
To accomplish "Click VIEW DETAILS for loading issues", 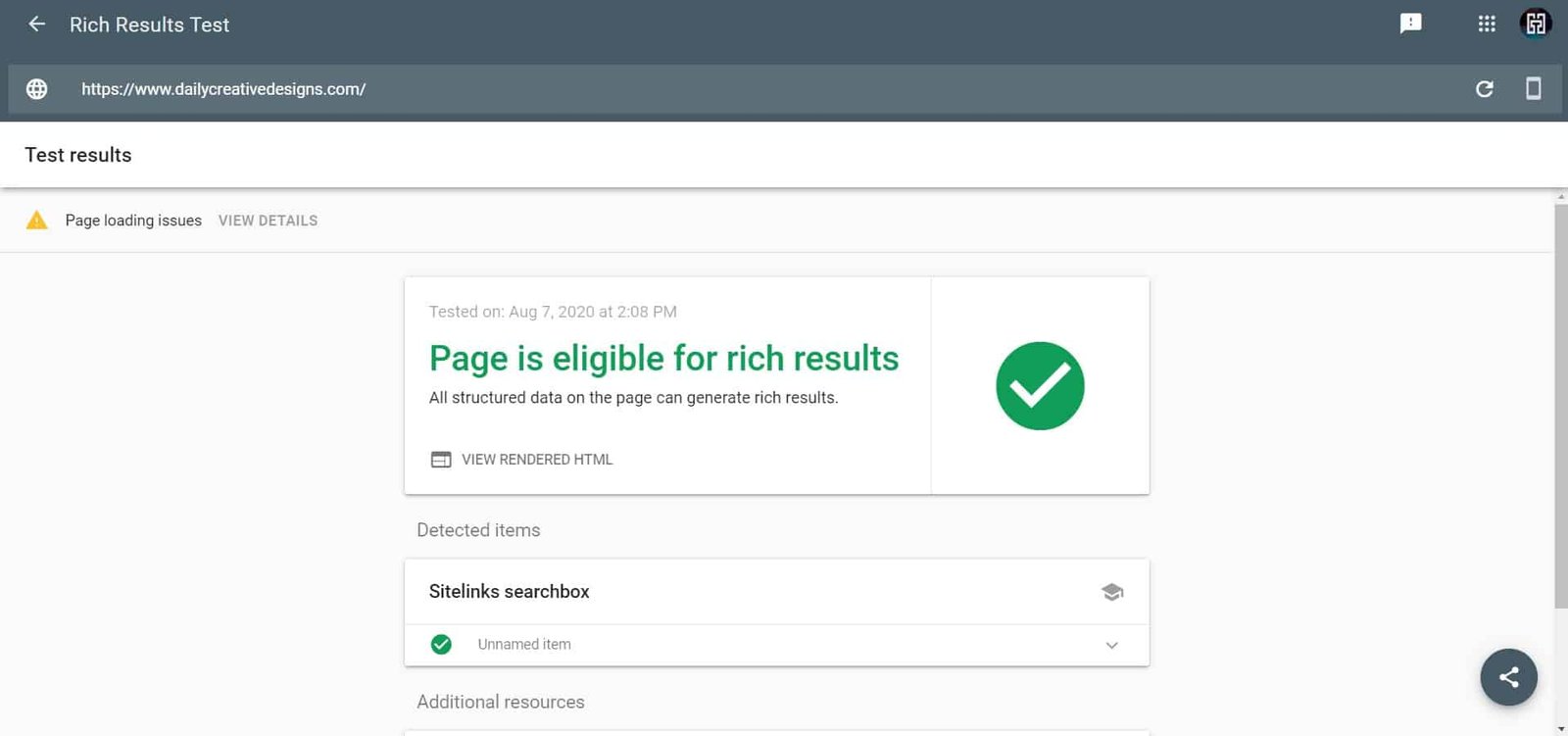I will click(268, 221).
